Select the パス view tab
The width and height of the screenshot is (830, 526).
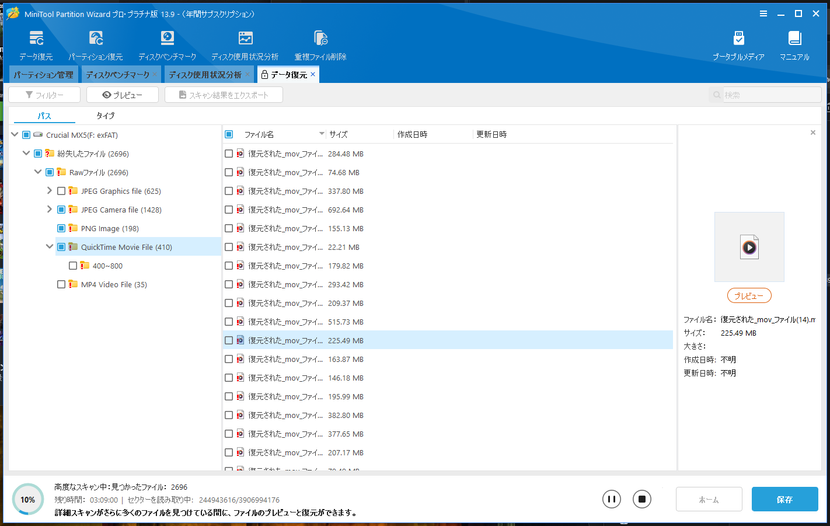(44, 115)
